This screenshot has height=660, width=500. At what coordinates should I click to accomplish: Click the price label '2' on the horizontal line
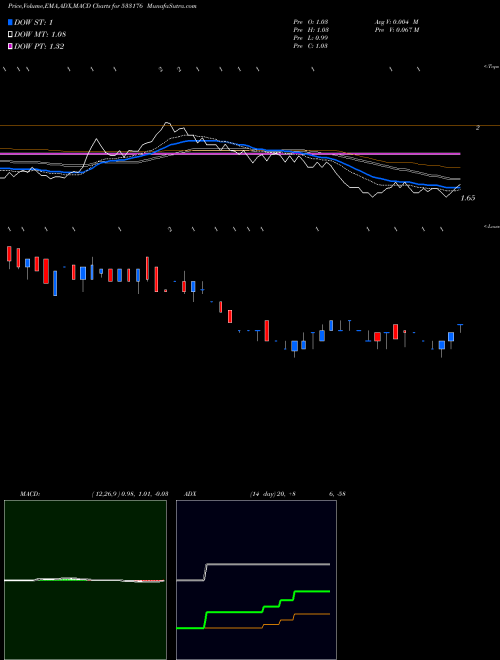click(x=478, y=128)
